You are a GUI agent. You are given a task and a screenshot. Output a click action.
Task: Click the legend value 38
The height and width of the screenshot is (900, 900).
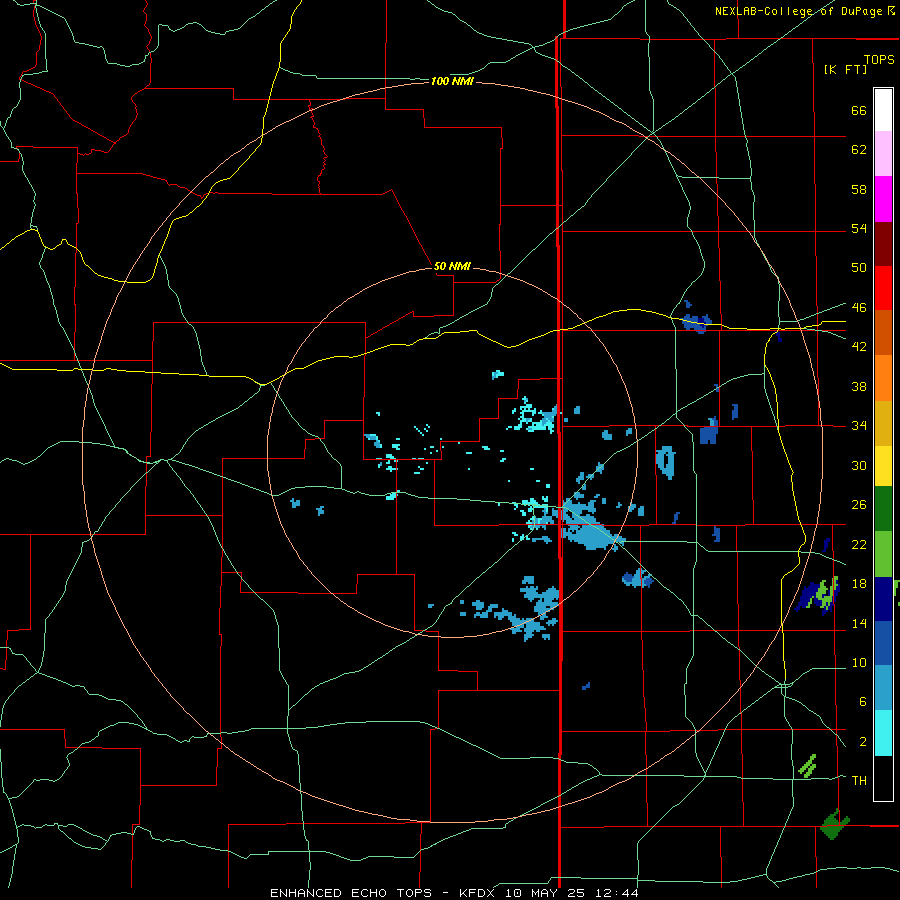(859, 386)
